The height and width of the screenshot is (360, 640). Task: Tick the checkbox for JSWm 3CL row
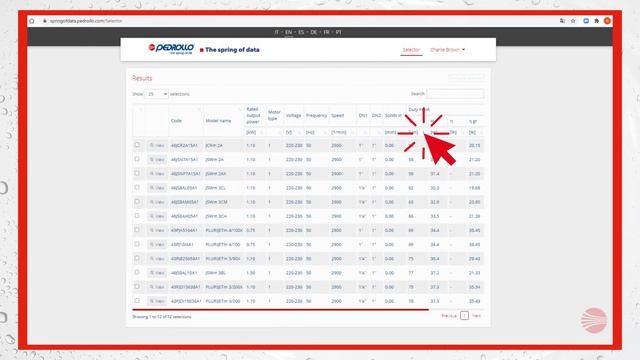[137, 187]
